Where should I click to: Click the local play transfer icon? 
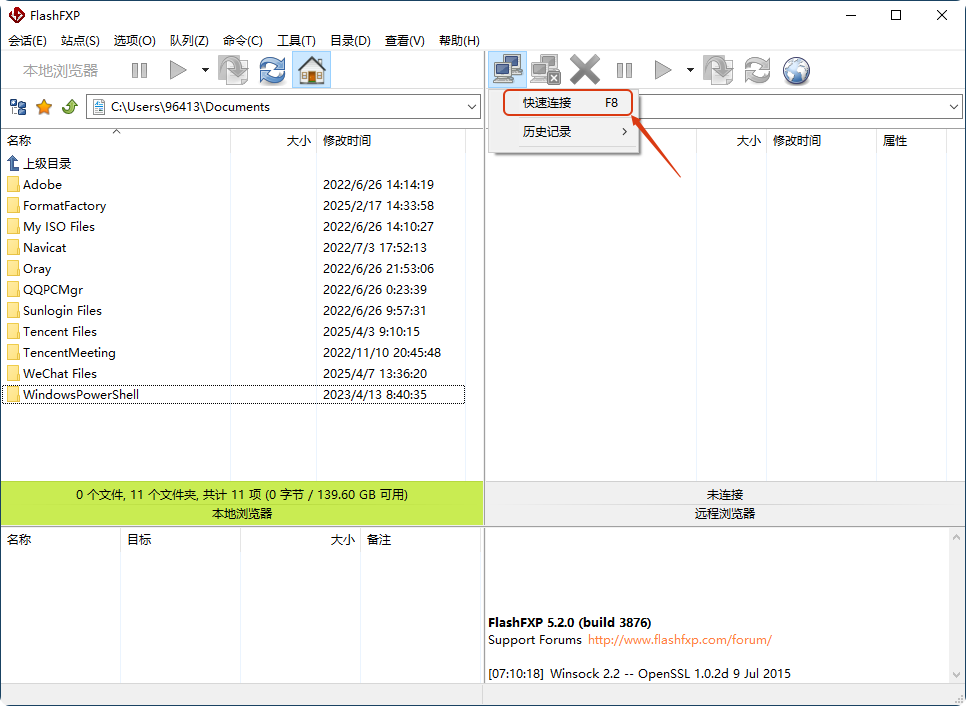[x=177, y=70]
